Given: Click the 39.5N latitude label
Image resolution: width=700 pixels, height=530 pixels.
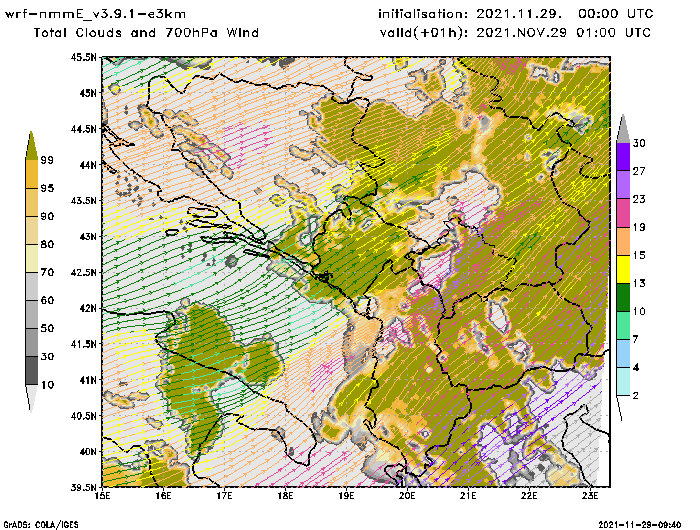Looking at the screenshot, I should coord(83,487).
